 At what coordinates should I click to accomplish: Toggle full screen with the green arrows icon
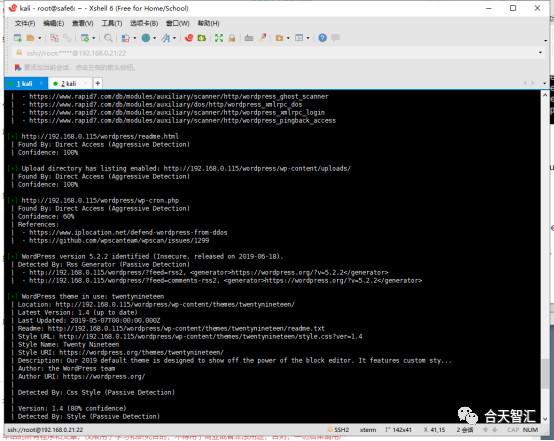click(219, 38)
